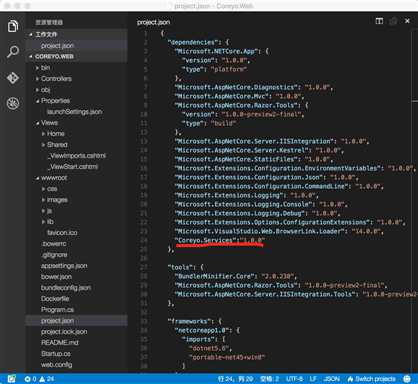This screenshot has height=384, width=418.
Task: Click the LF line ending indicator
Action: pyautogui.click(x=313, y=379)
